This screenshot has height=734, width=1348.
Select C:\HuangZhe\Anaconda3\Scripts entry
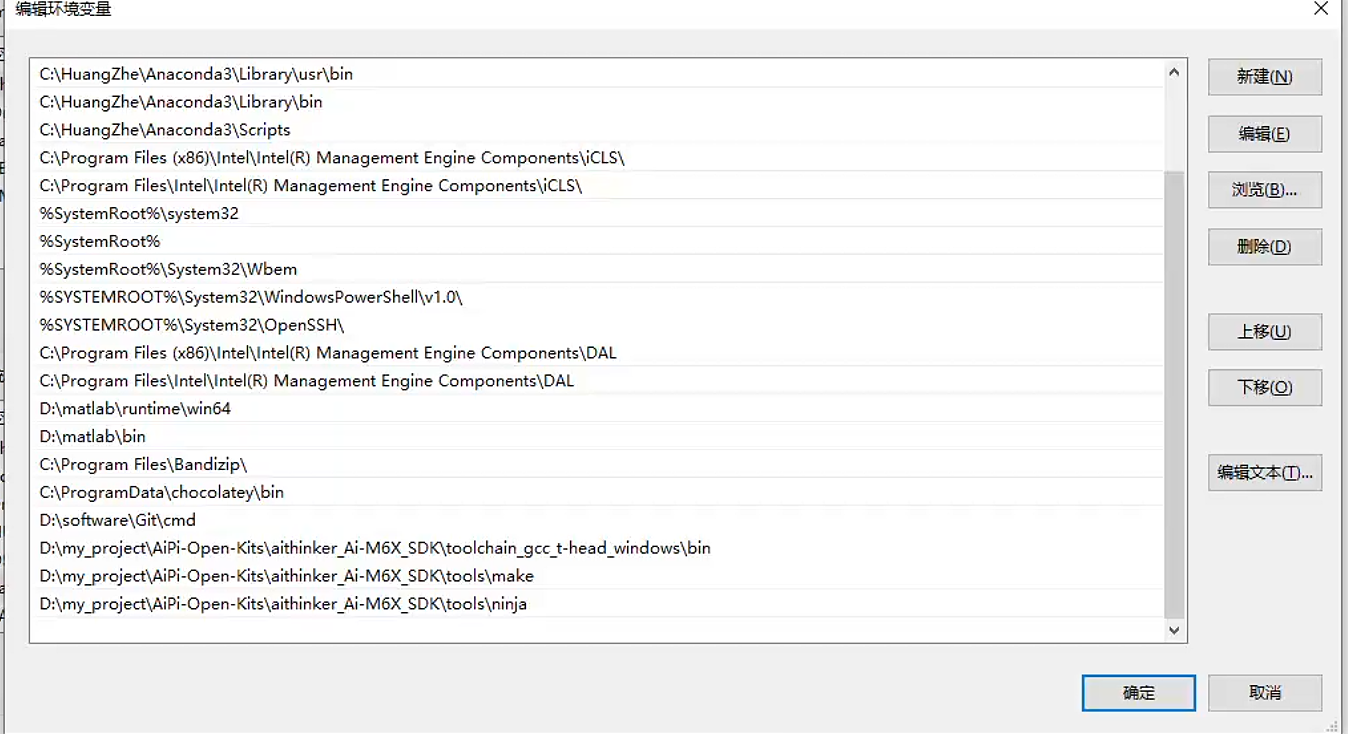[597, 130]
